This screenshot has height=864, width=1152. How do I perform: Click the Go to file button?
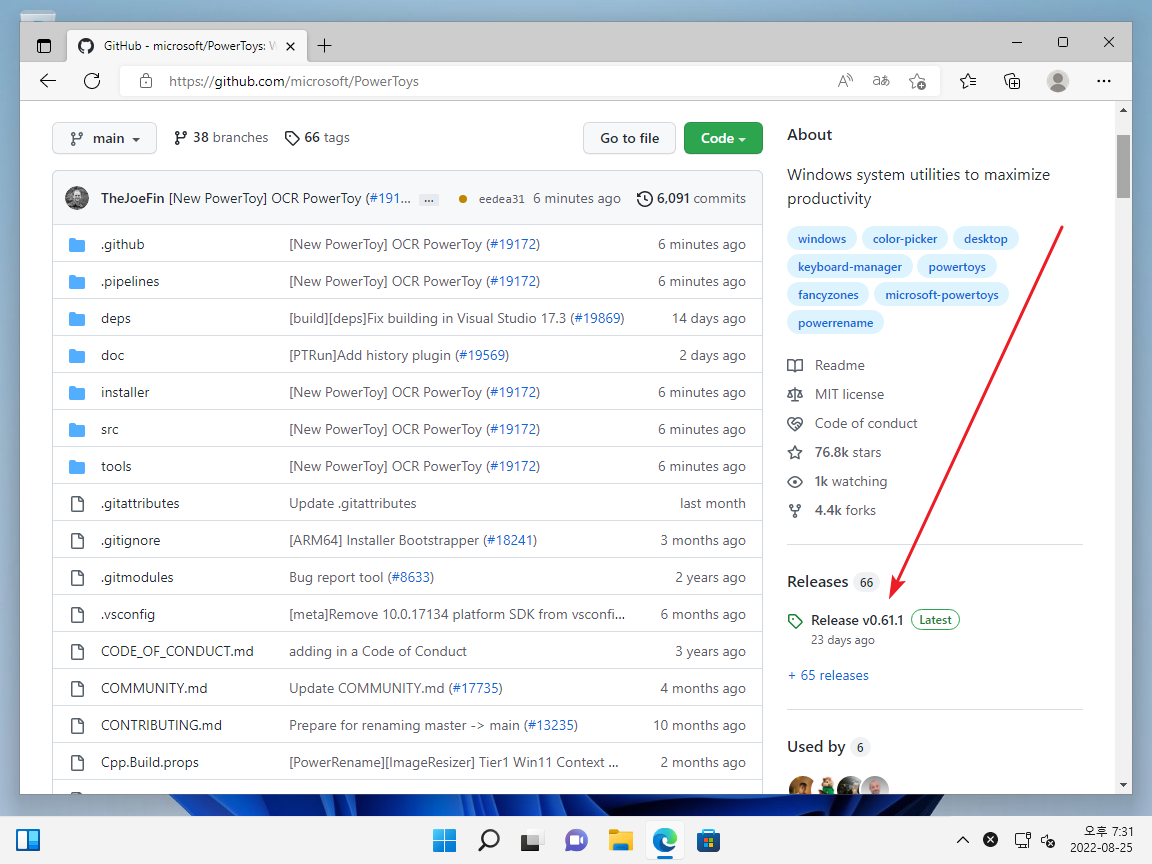coord(629,138)
